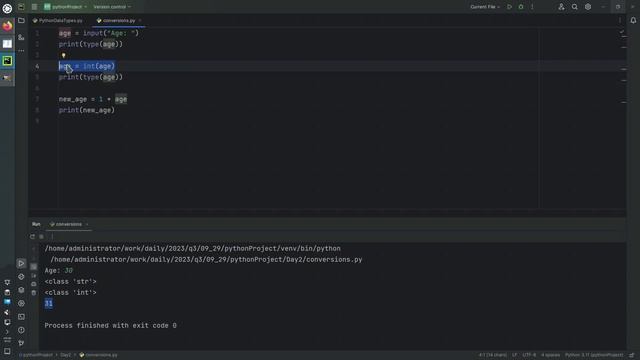The image size is (640, 360).
Task: Launch Firefox from the Ubuntu dock
Action: (x=7, y=26)
